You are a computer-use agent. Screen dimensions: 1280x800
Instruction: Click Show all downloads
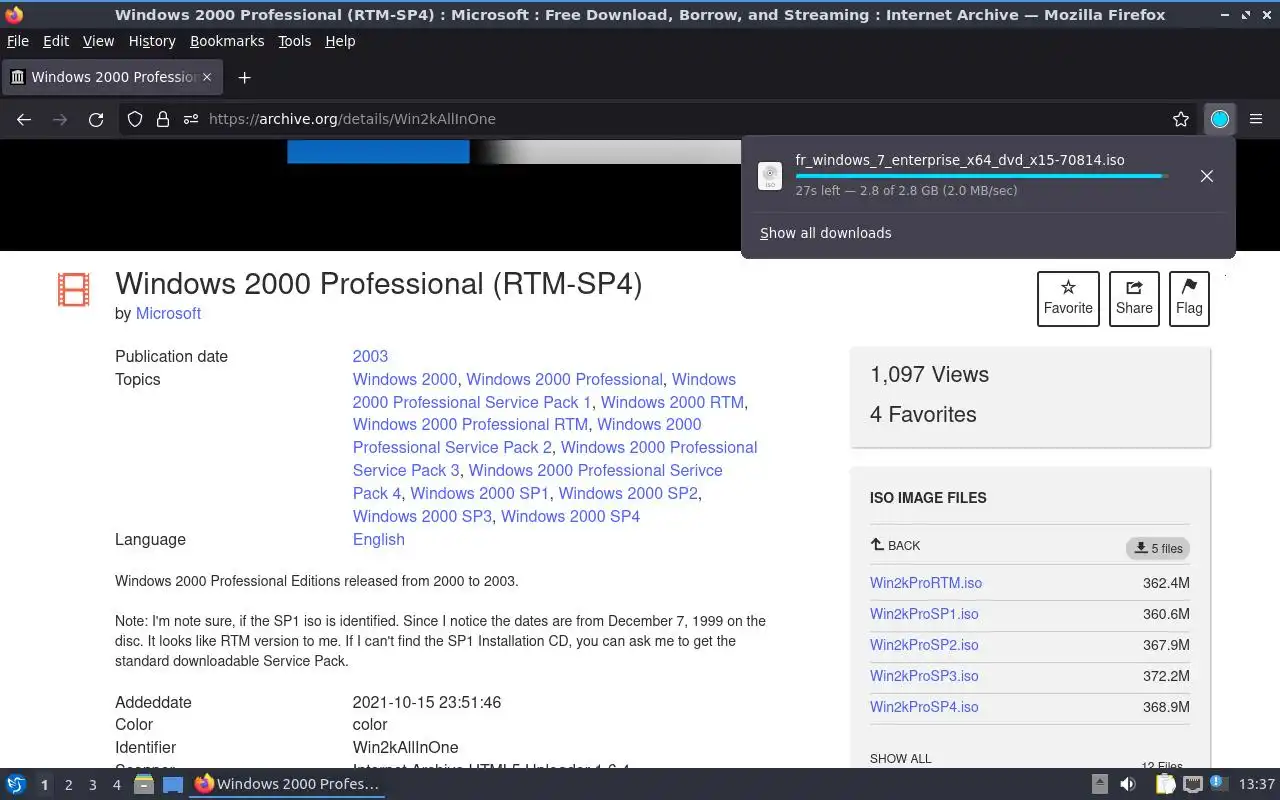(x=825, y=233)
